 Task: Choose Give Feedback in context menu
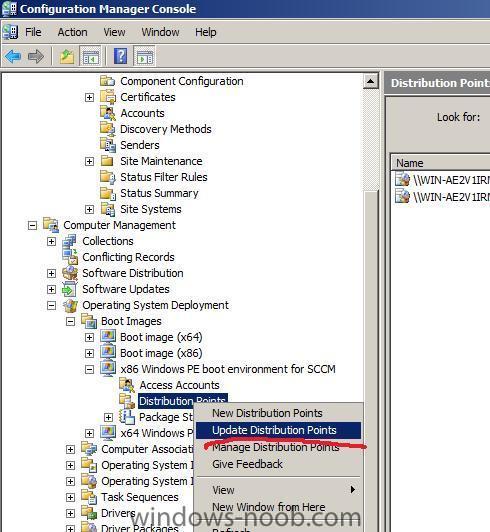pos(278,464)
